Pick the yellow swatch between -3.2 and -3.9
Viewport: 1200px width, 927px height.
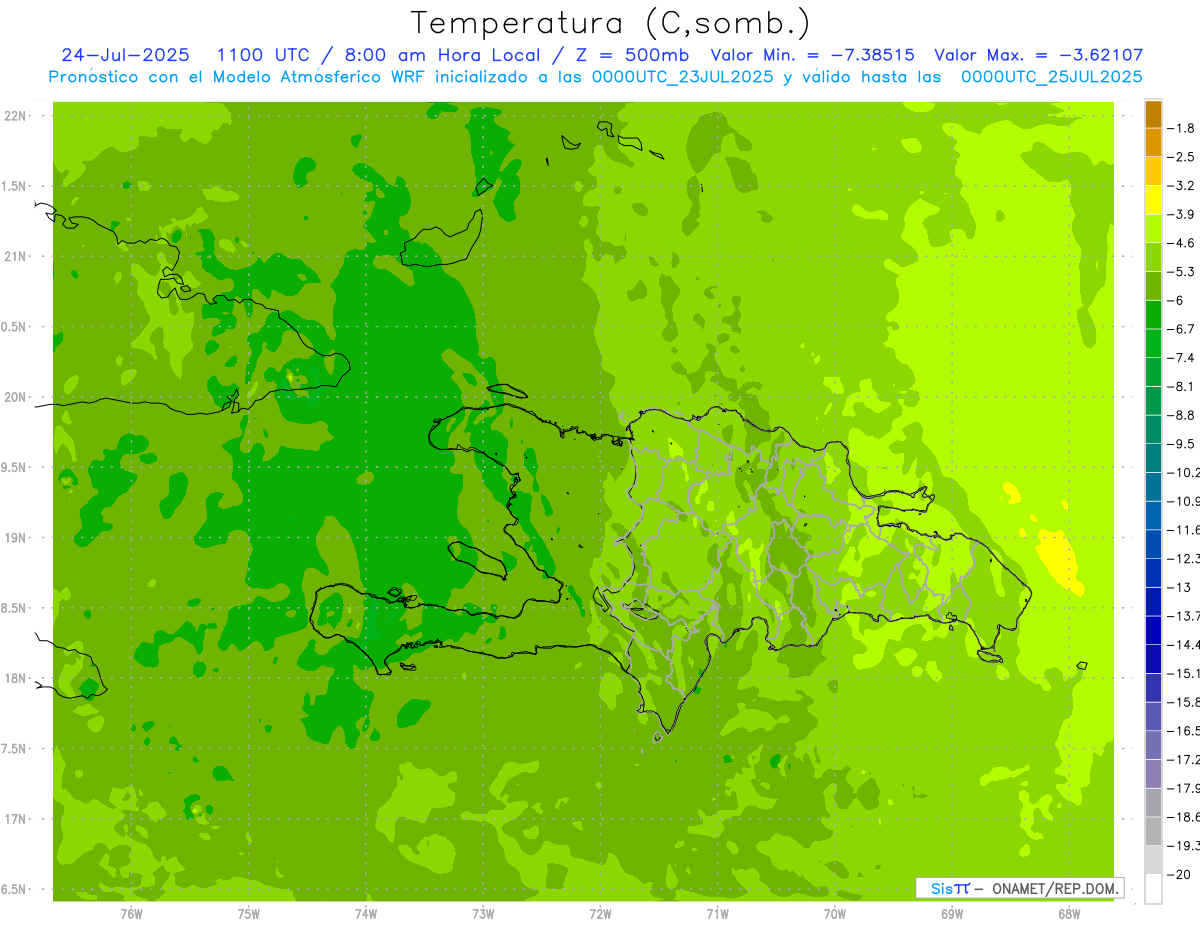pyautogui.click(x=1153, y=200)
